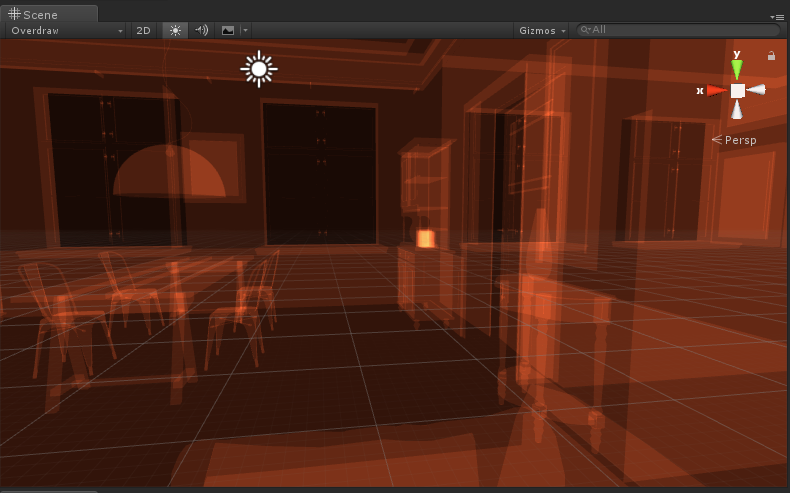
Task: Open the Scene panel options menu
Action: pos(777,17)
